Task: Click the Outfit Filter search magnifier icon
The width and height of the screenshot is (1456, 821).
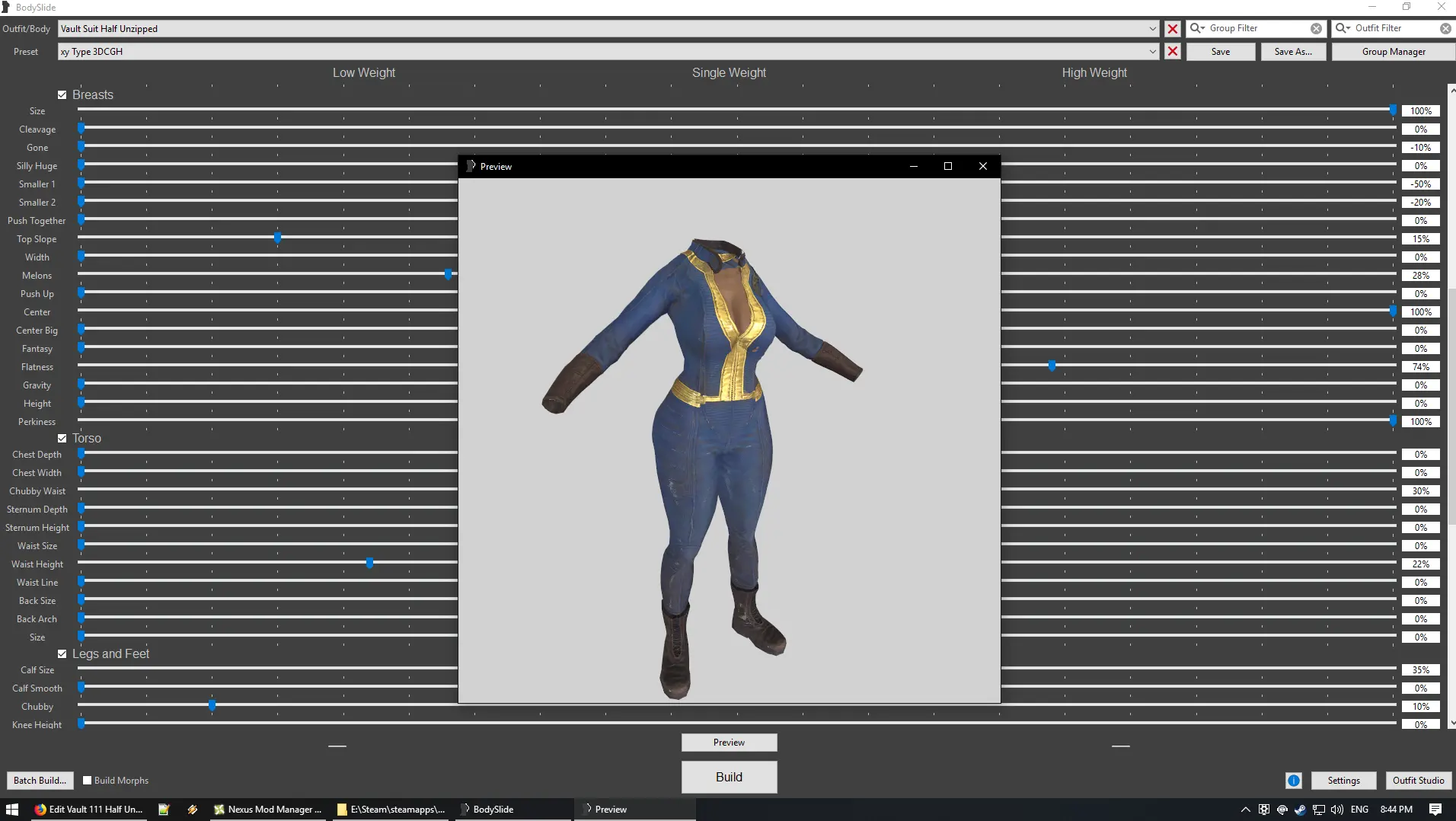Action: click(x=1343, y=28)
